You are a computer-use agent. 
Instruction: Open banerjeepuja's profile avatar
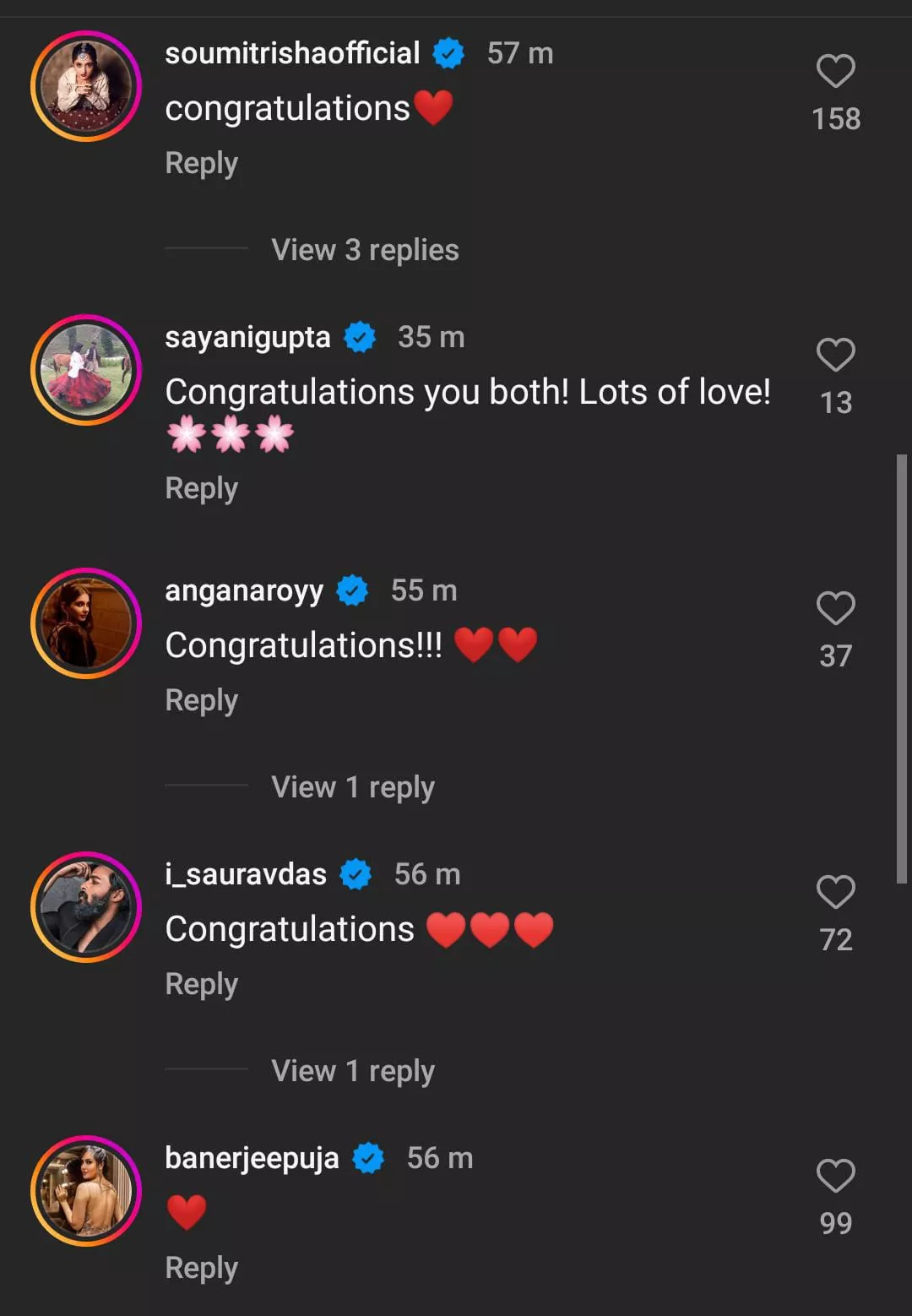[x=86, y=1191]
